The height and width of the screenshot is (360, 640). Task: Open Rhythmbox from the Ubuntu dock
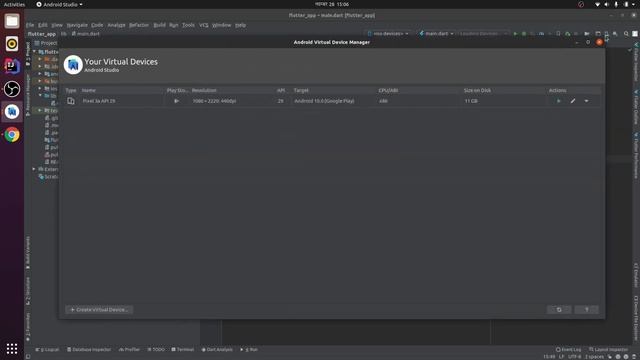[x=12, y=44]
